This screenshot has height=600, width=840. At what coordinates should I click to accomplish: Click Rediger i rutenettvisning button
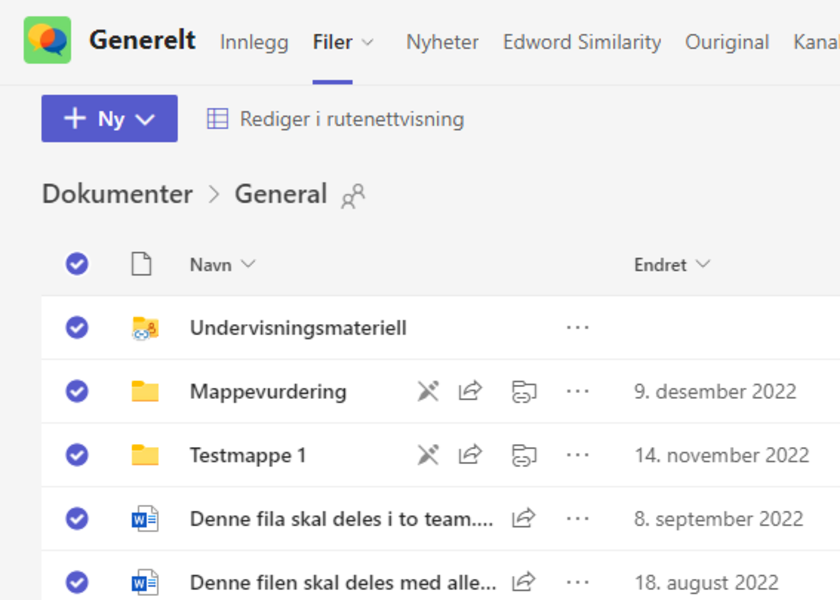pos(335,119)
